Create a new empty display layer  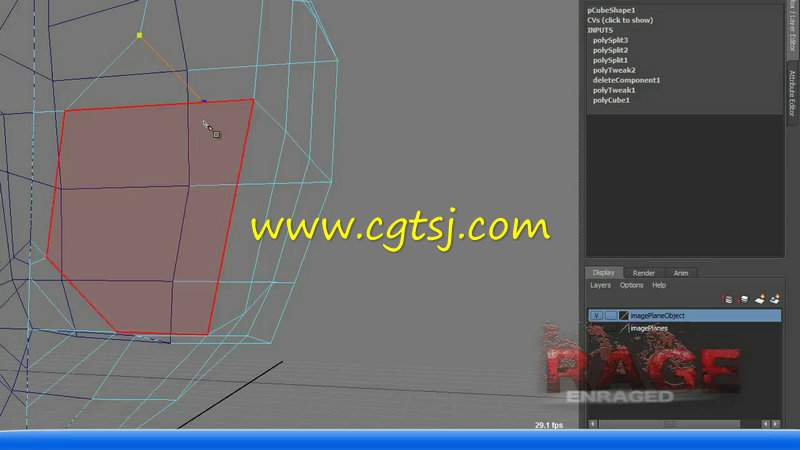(x=760, y=299)
